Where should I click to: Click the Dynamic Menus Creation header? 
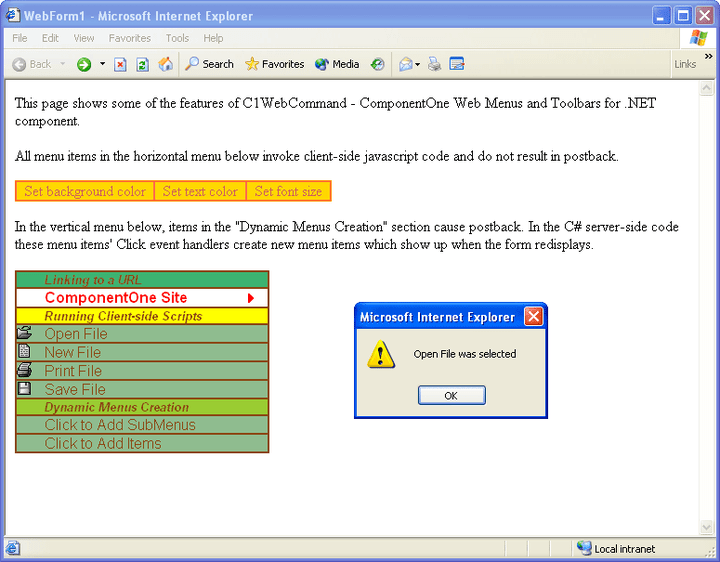coord(142,407)
